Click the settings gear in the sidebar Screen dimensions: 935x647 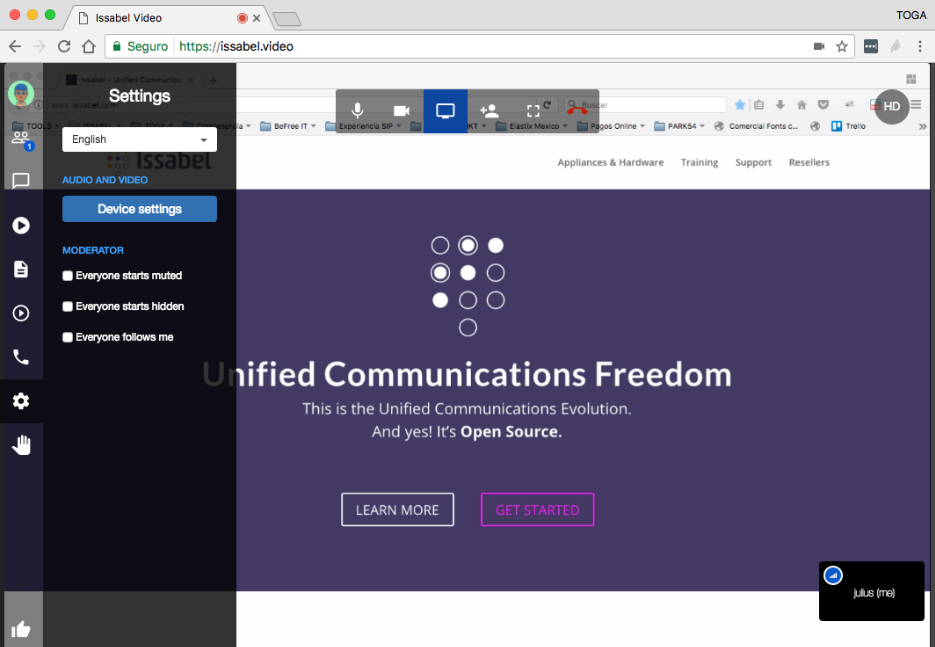21,401
